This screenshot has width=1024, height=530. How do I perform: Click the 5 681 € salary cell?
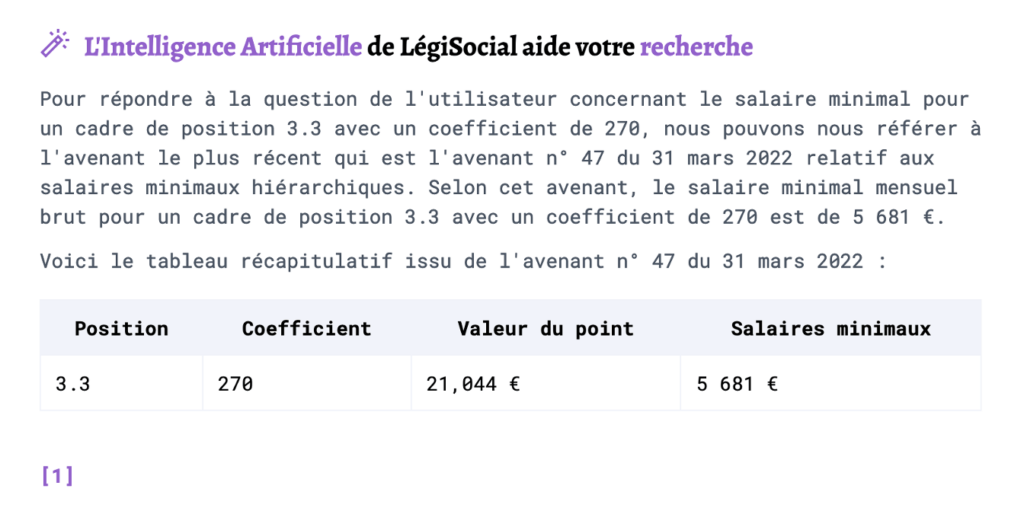click(x=831, y=384)
